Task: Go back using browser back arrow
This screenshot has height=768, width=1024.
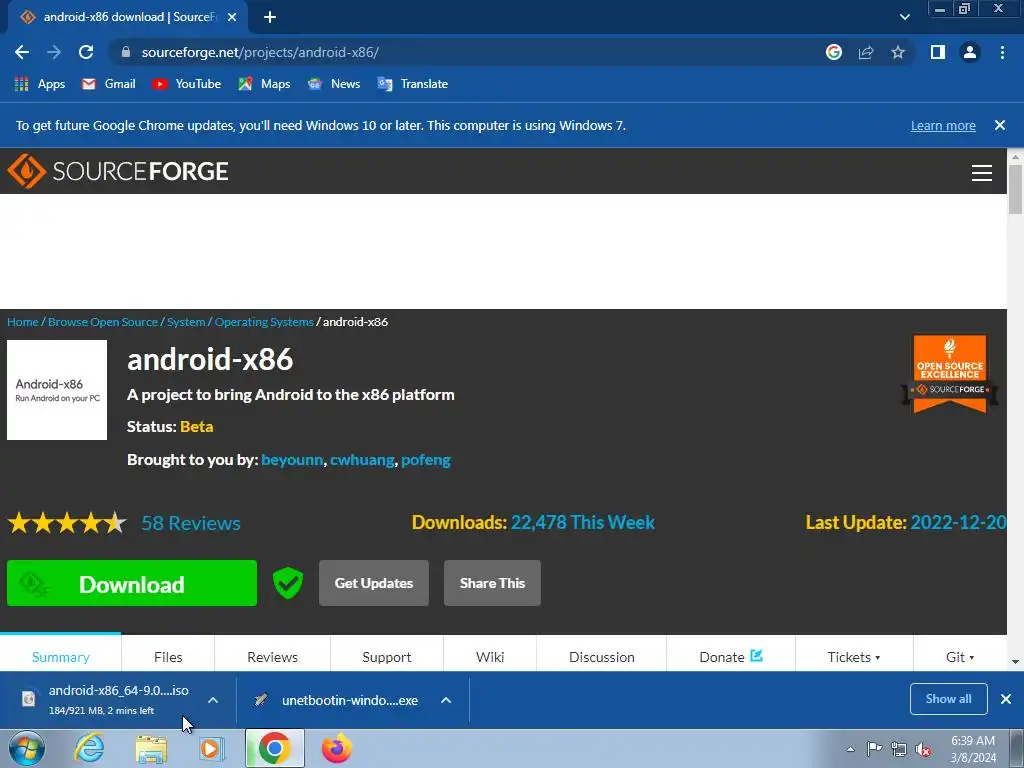Action: (22, 52)
